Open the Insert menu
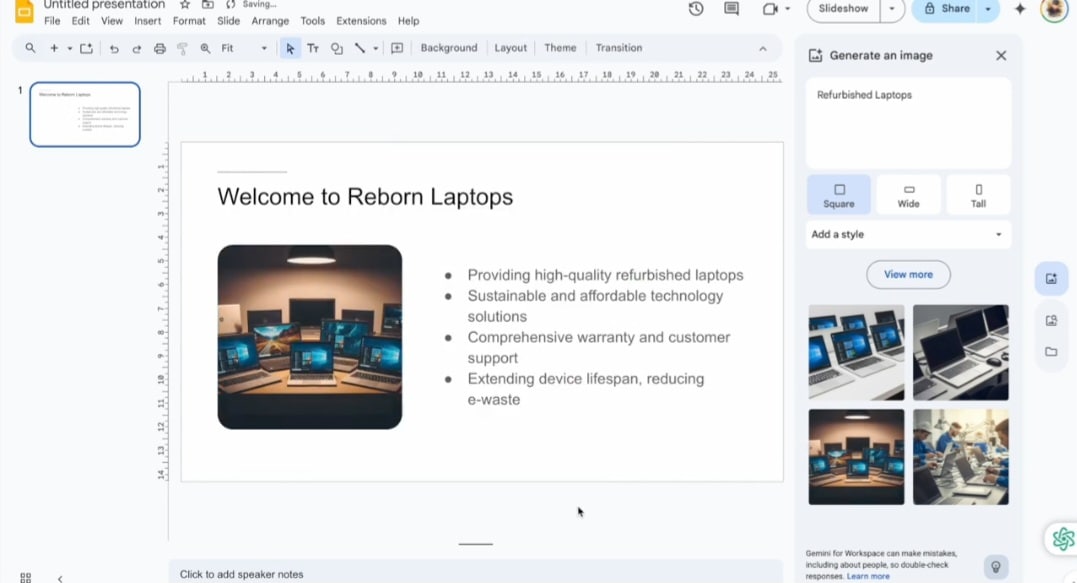 tap(147, 21)
